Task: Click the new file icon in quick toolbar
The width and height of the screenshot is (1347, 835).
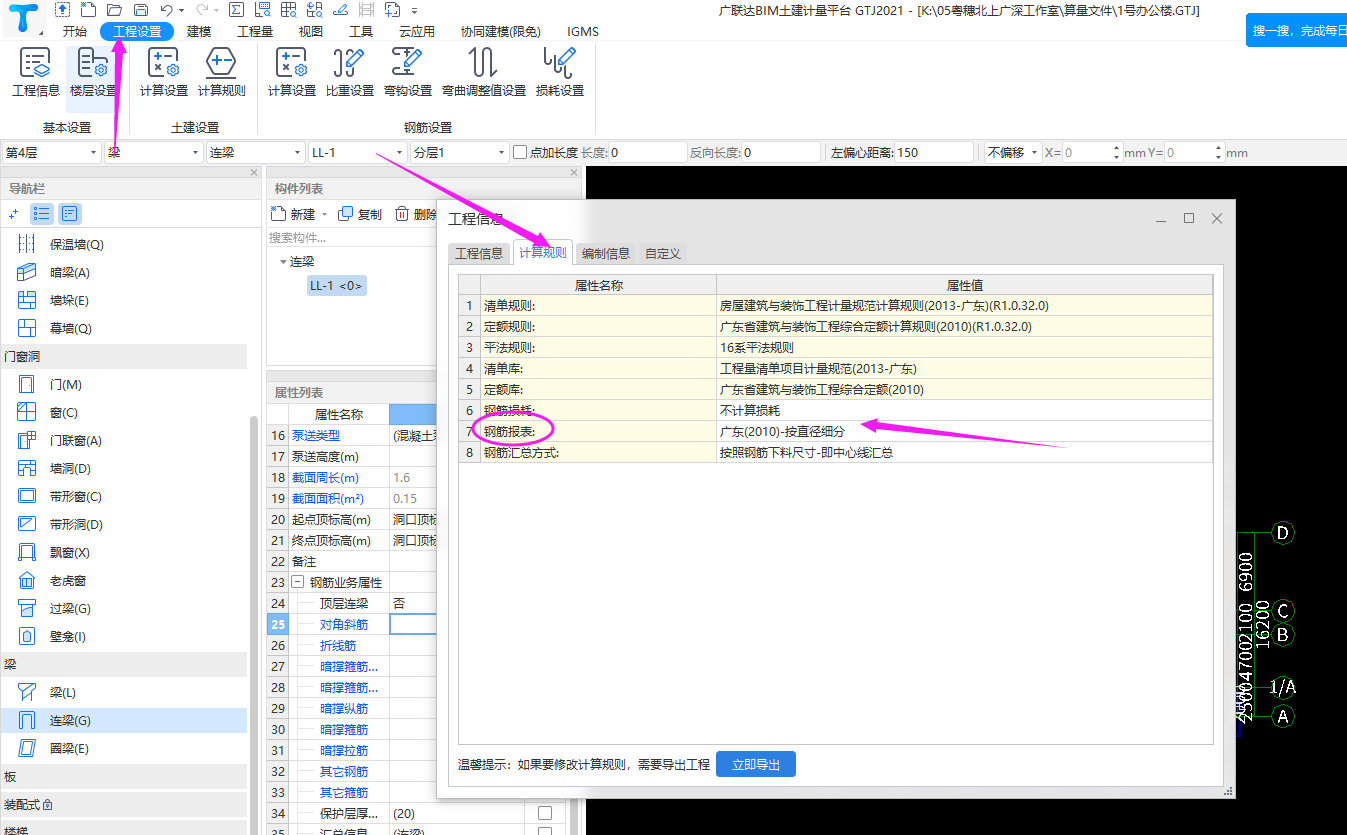Action: click(89, 10)
